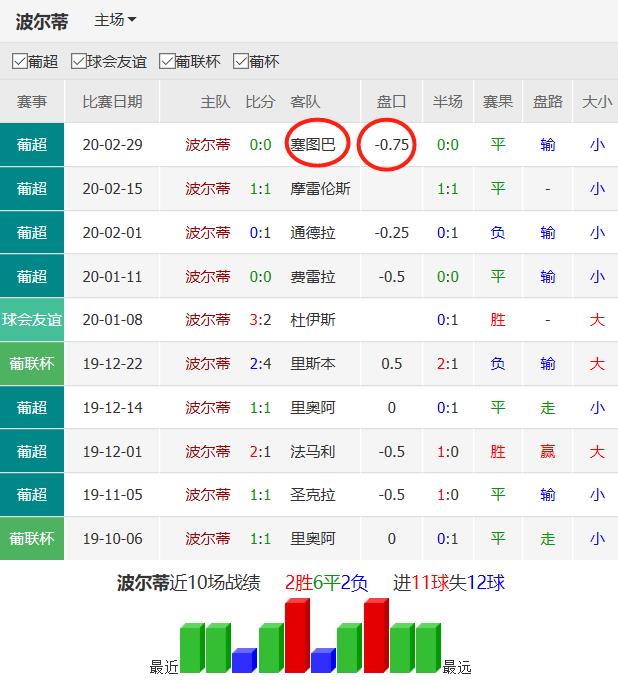Click the leftmost green bar beside 最近

pos(191,648)
